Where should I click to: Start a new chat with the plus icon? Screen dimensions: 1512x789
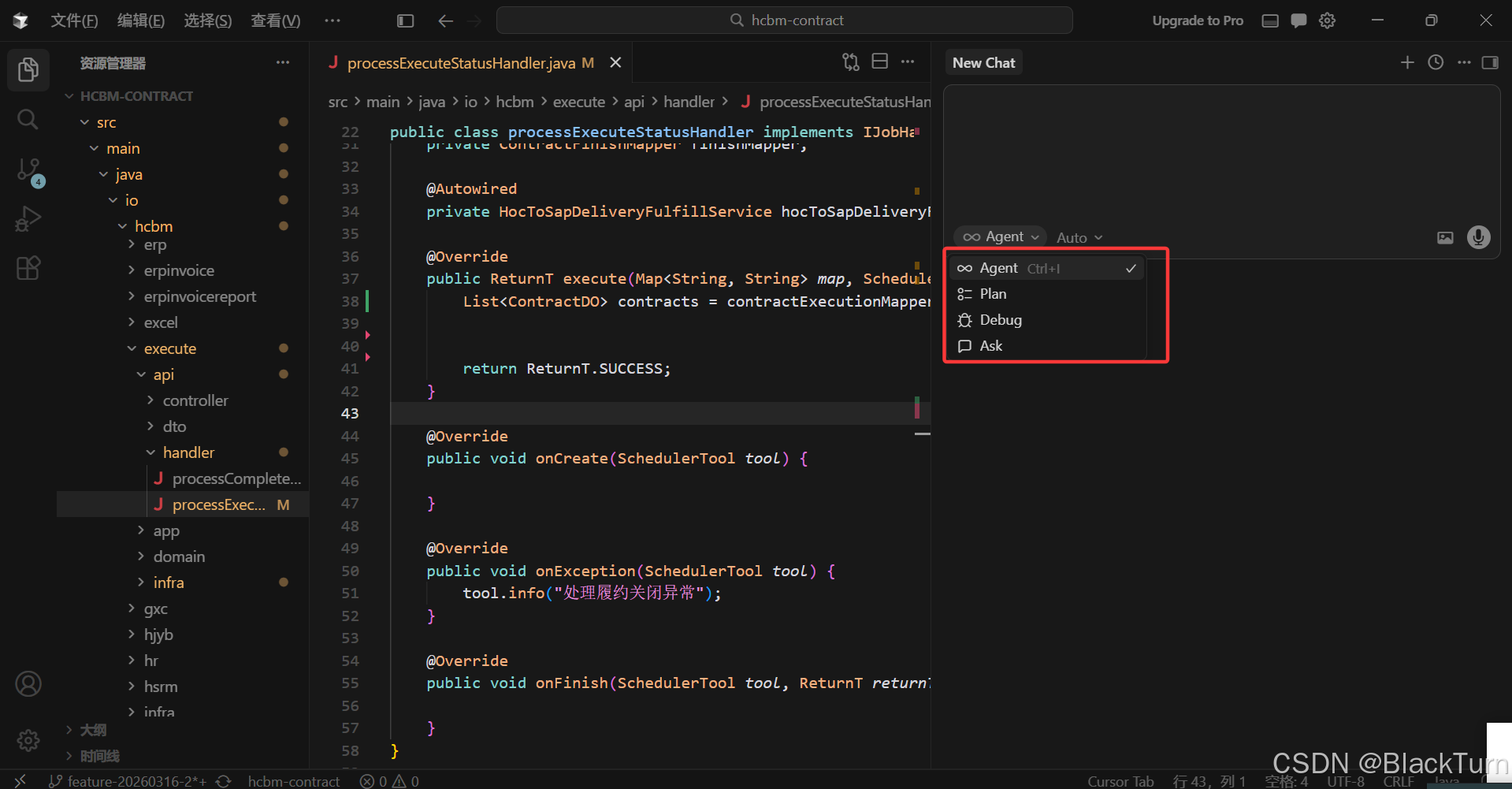point(1407,62)
